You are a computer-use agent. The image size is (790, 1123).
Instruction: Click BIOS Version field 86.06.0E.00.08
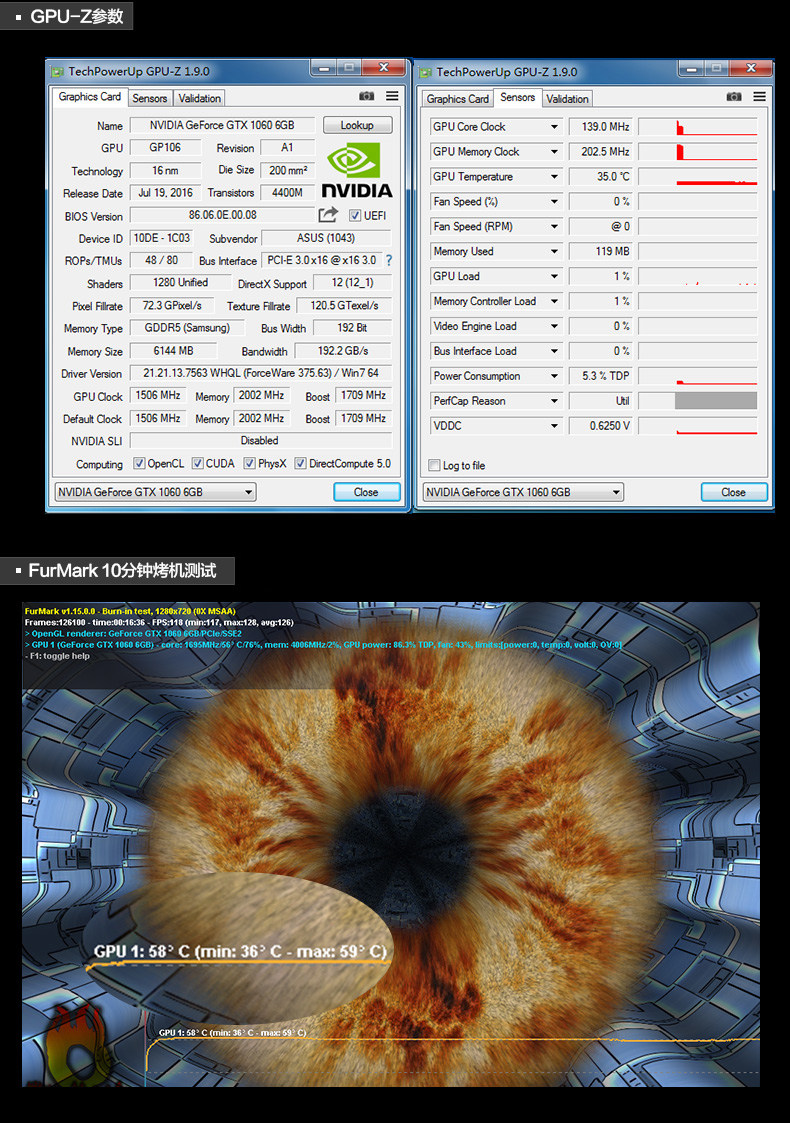pyautogui.click(x=223, y=216)
